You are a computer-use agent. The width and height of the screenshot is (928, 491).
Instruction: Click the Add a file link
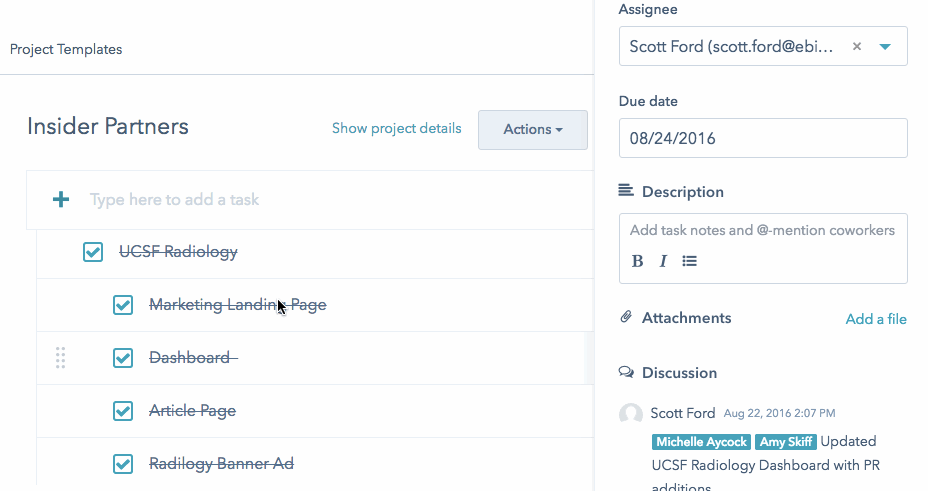(876, 319)
